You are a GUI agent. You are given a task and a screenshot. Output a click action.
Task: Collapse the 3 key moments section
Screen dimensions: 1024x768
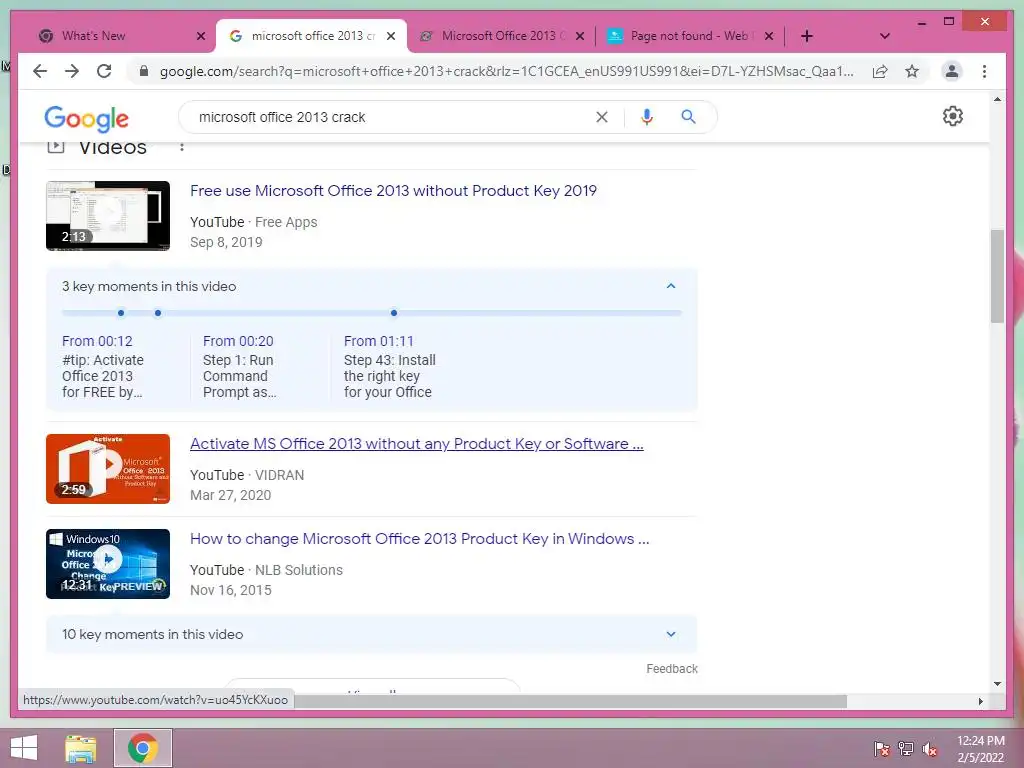(671, 286)
